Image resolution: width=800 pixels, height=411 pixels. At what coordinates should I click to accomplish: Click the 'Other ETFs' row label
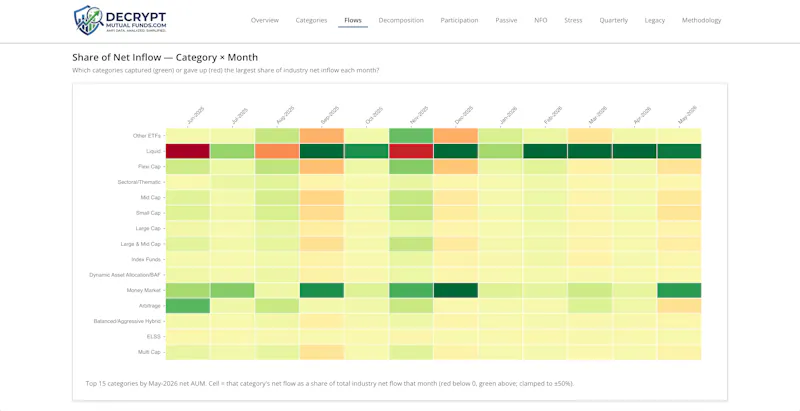click(x=147, y=136)
